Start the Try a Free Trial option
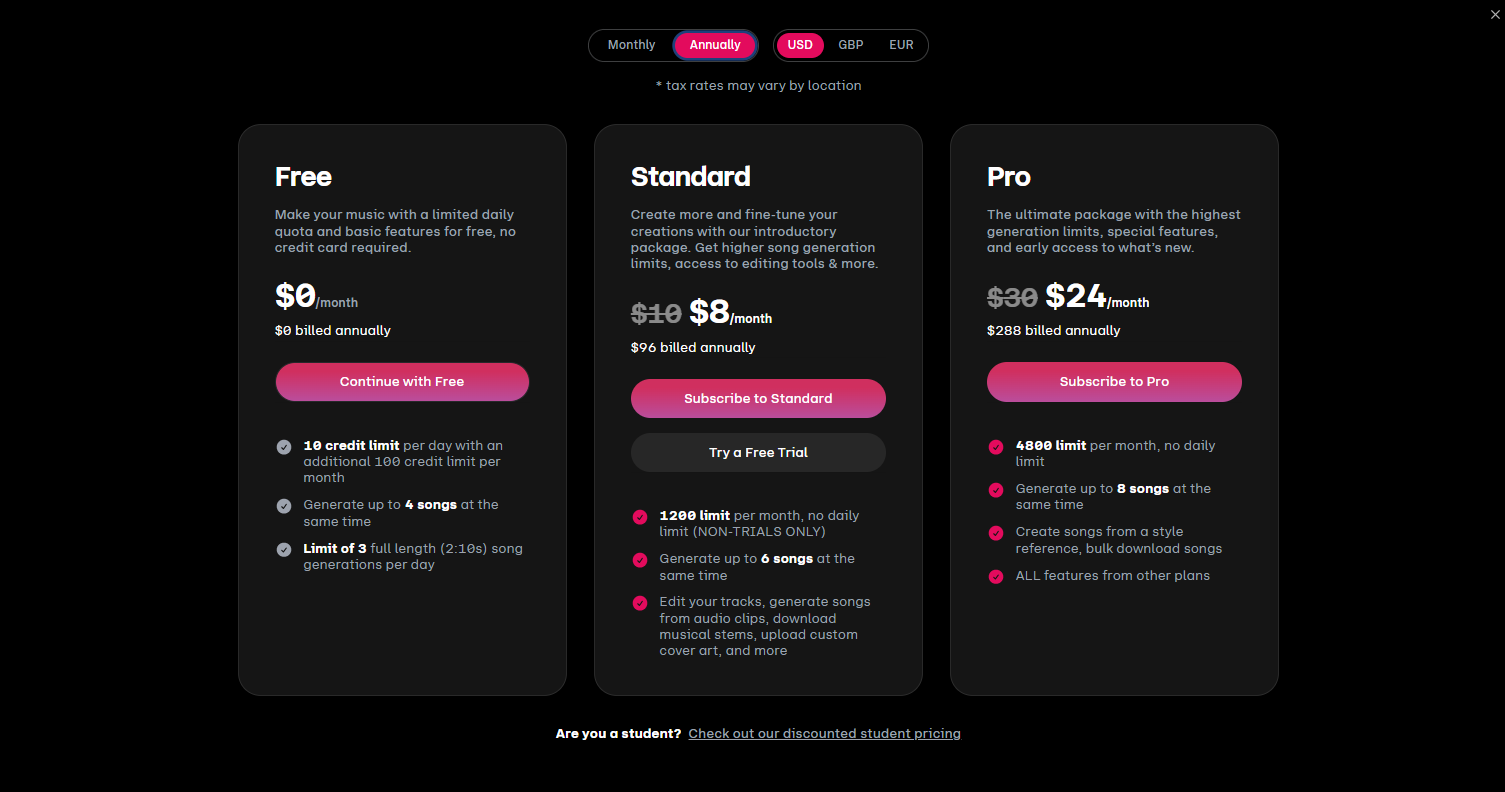This screenshot has height=792, width=1505. (758, 452)
